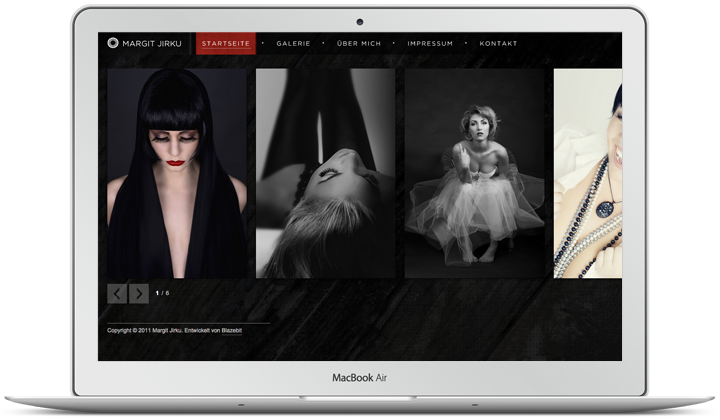720x420 pixels.
Task: Navigate to Über Mich
Action: point(359,44)
